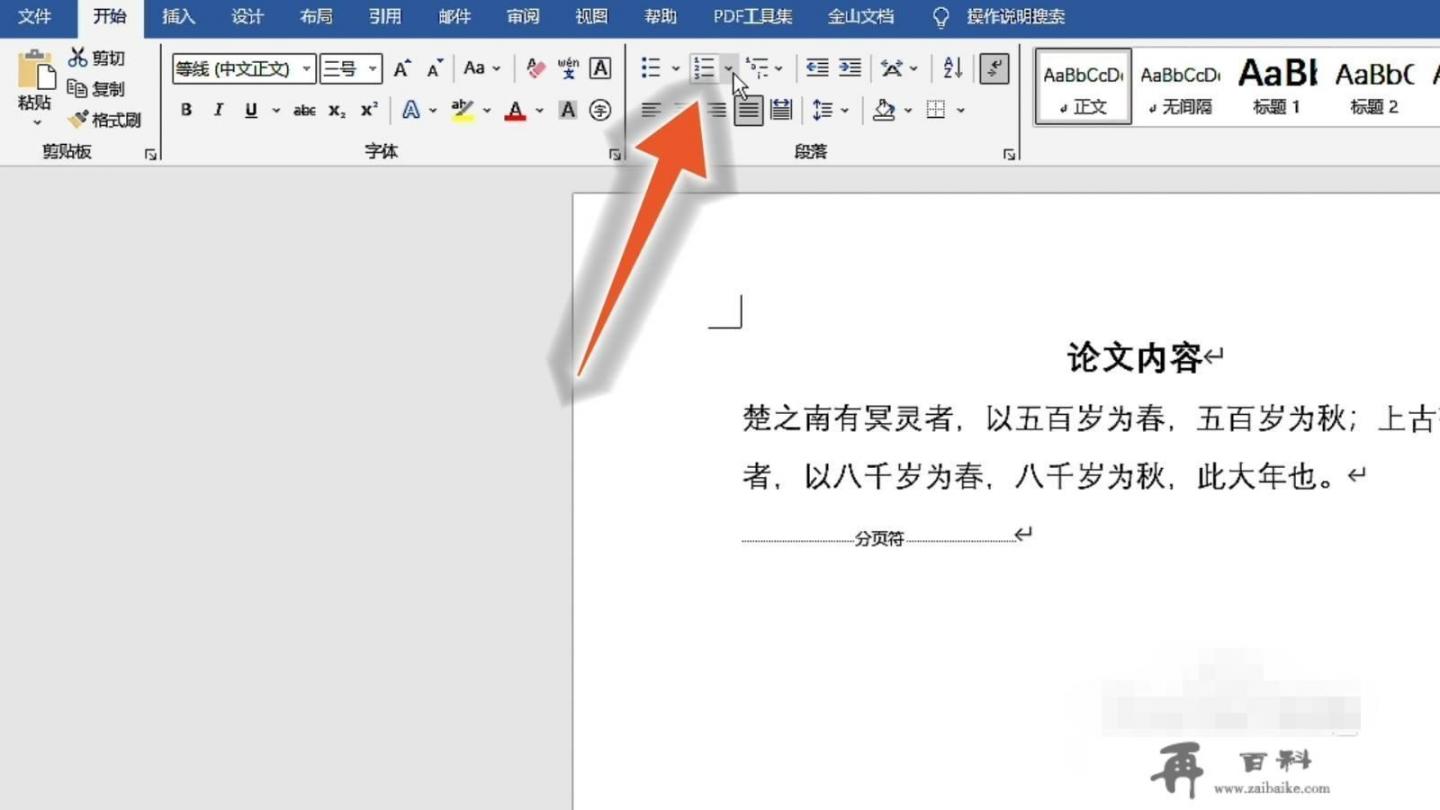Toggle the grey character shading A
Image resolution: width=1440 pixels, height=810 pixels.
click(568, 110)
